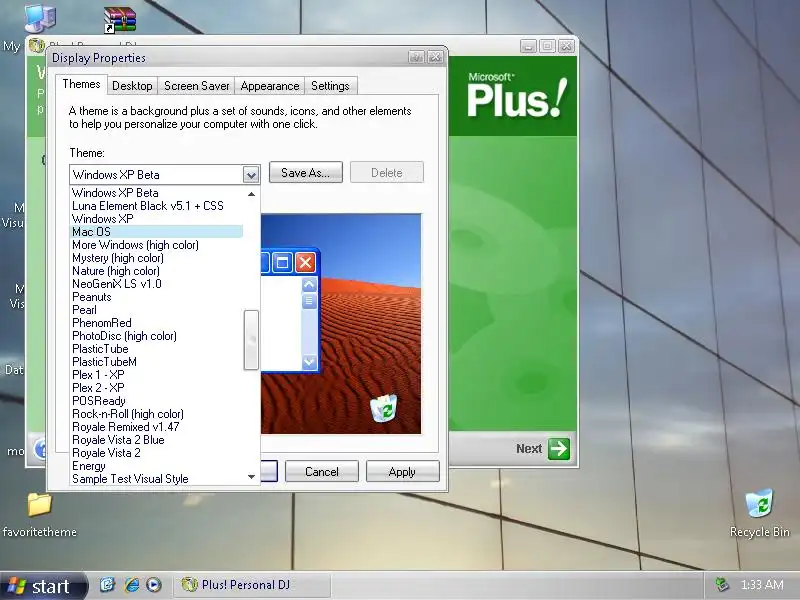Screen dimensions: 800x600
Task: Switch to the Desktop tab
Action: pyautogui.click(x=132, y=86)
